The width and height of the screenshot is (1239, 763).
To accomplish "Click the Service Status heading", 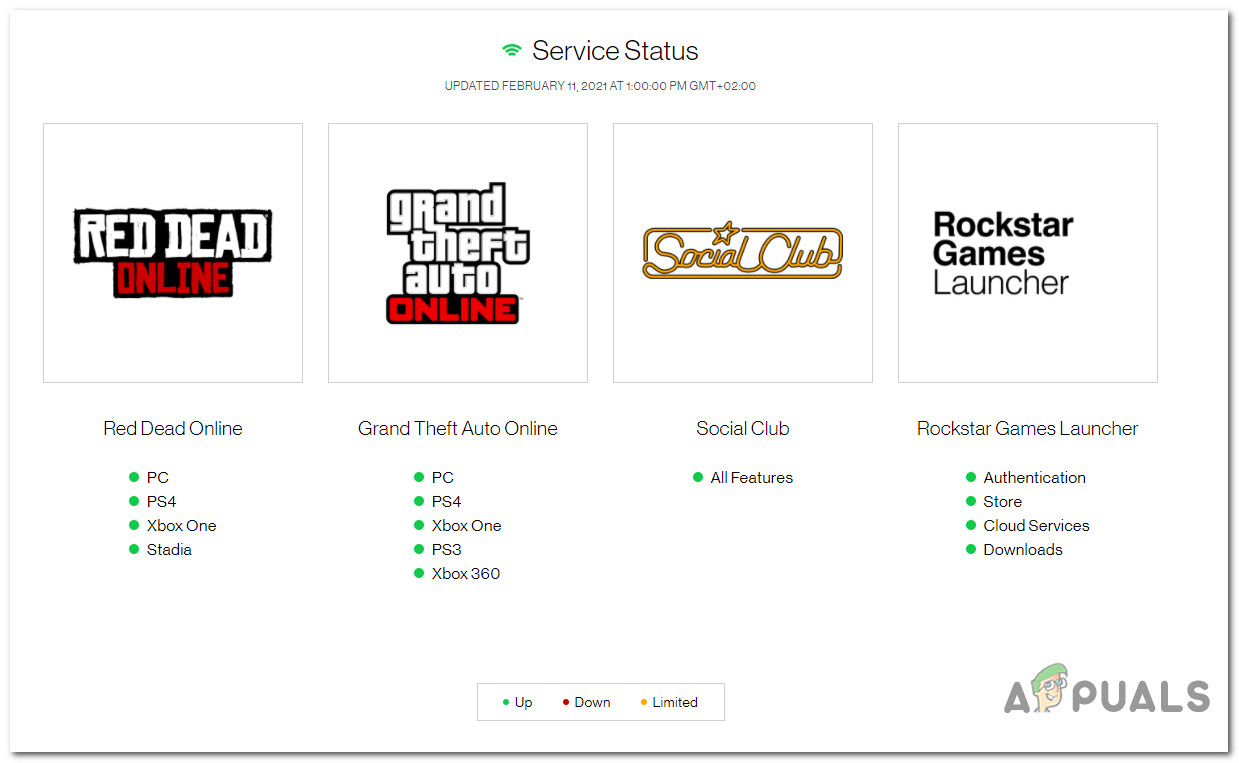I will pyautogui.click(x=615, y=51).
